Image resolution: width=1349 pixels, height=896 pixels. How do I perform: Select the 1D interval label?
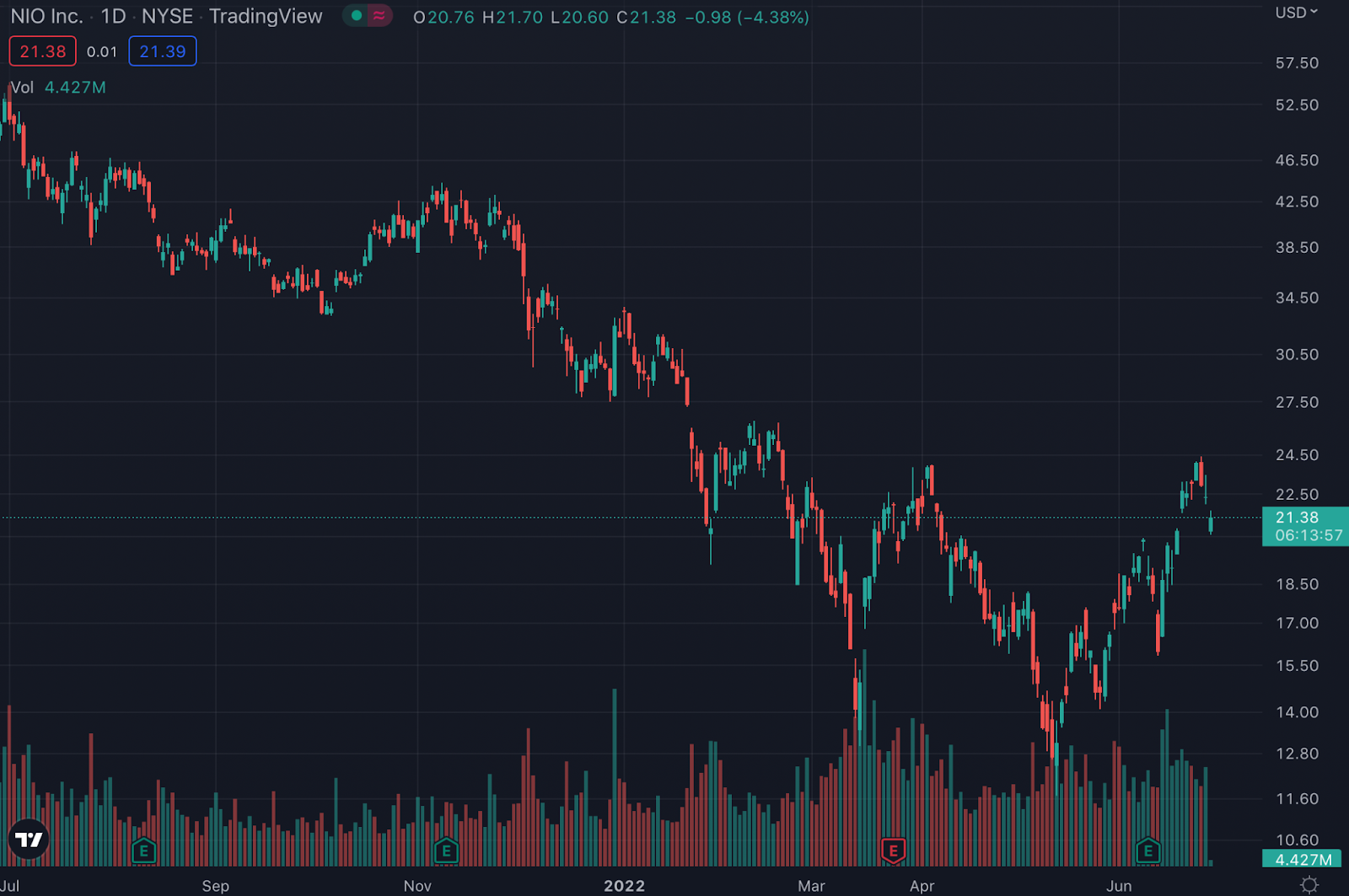pos(113,16)
